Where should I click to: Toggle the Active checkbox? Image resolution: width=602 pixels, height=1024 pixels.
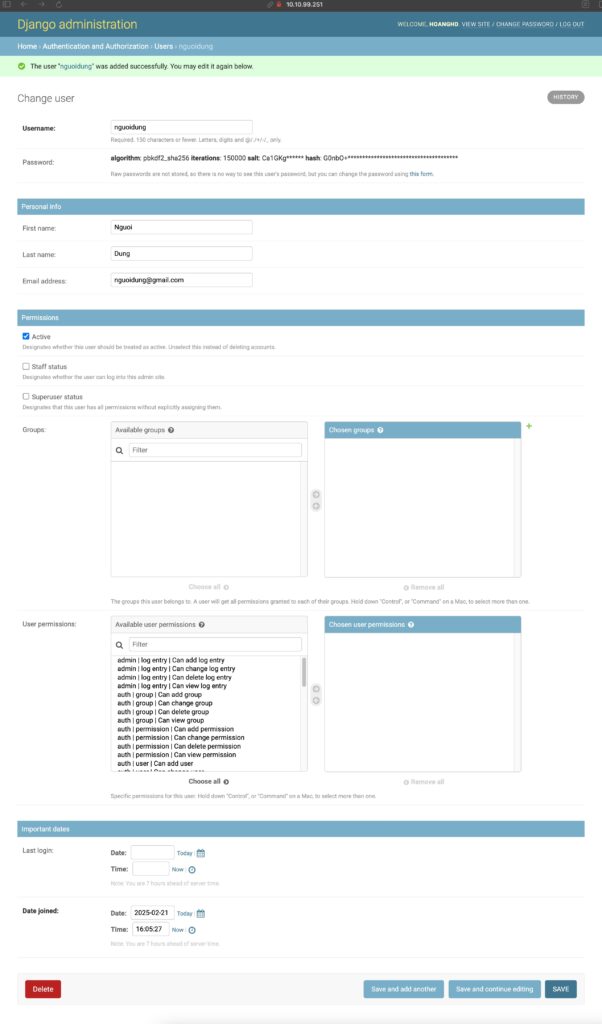click(26, 336)
